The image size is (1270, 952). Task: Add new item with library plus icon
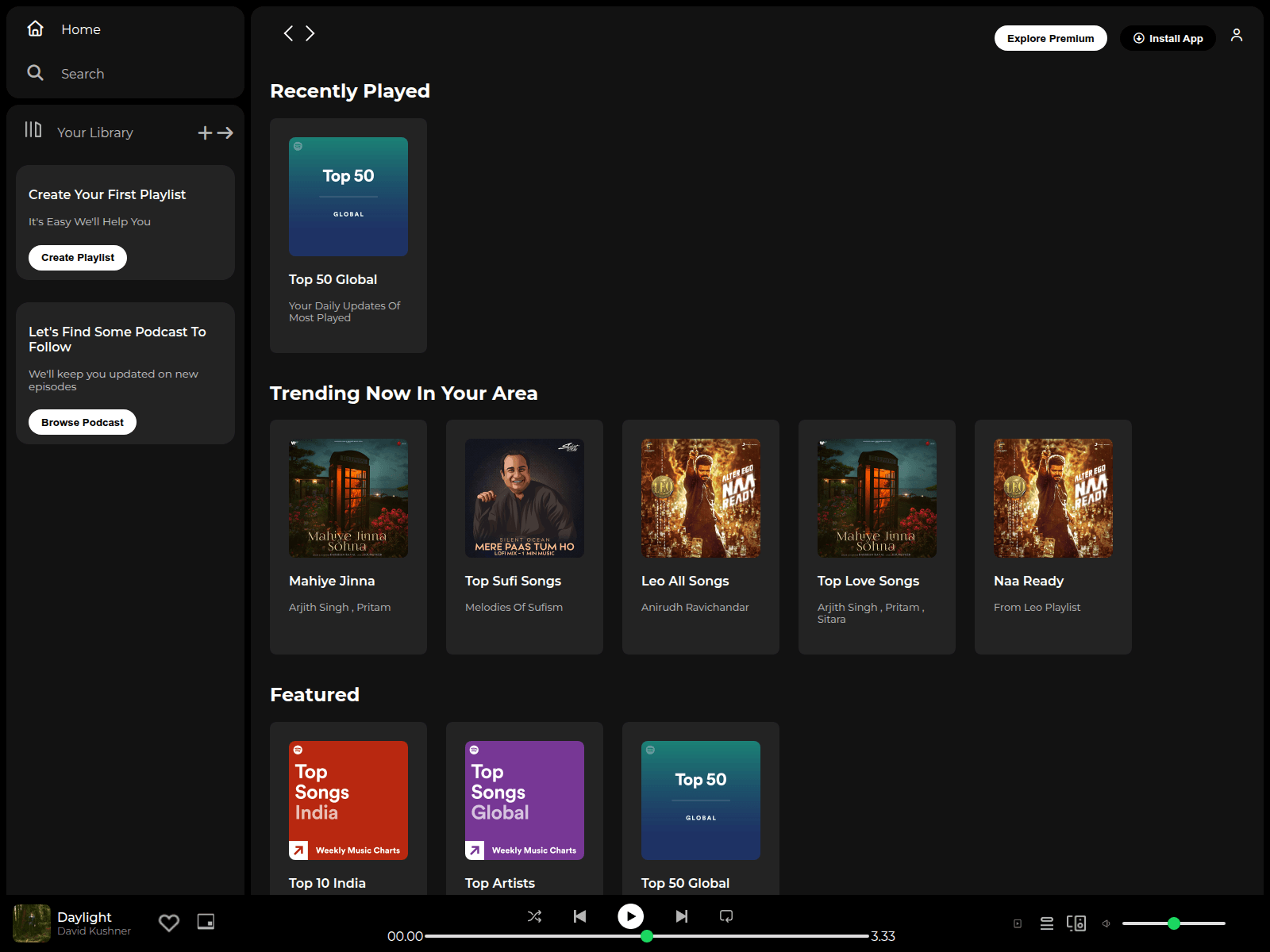click(x=205, y=132)
